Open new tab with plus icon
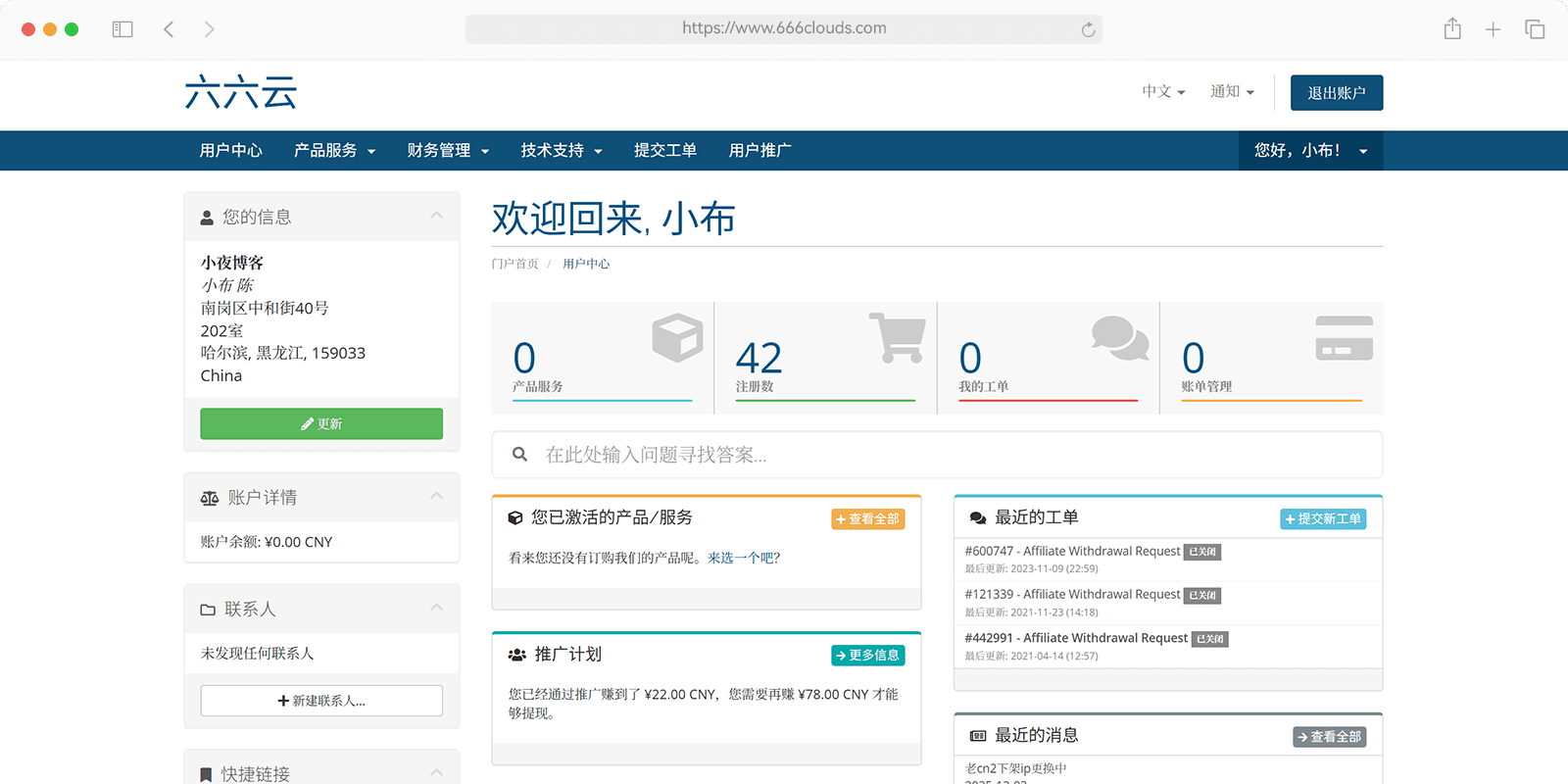The height and width of the screenshot is (784, 1568). tap(1493, 29)
